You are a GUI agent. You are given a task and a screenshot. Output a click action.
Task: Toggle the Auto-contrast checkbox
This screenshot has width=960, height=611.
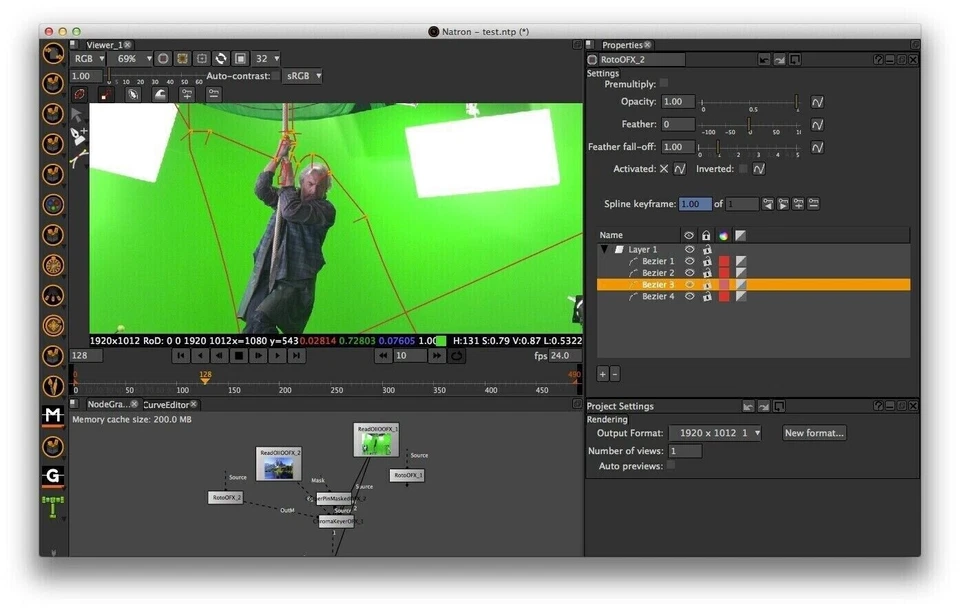tap(275, 75)
